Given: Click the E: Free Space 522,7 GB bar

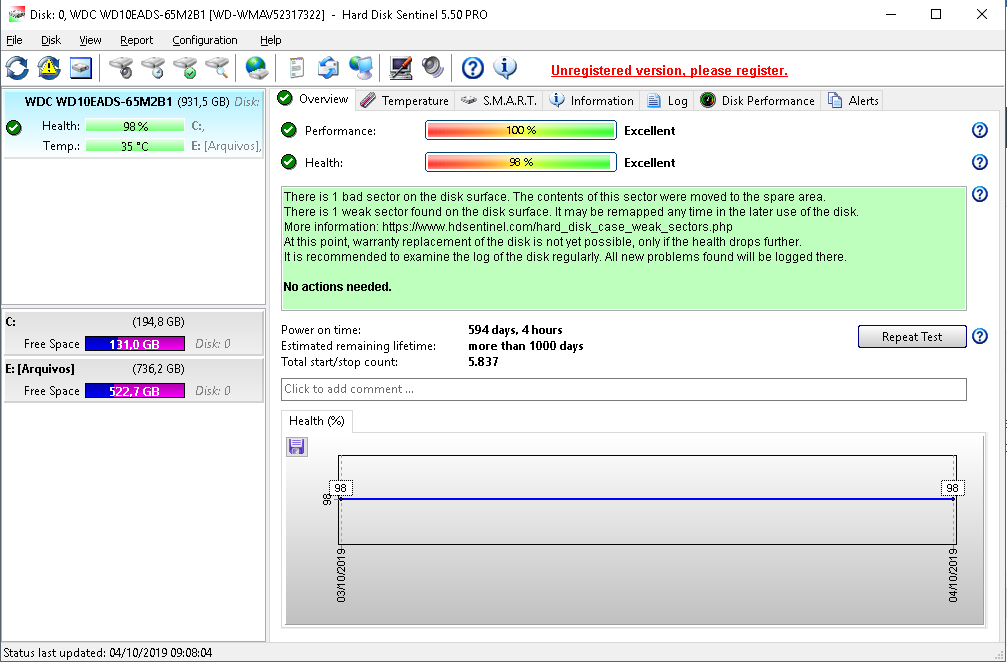Looking at the screenshot, I should click(135, 391).
